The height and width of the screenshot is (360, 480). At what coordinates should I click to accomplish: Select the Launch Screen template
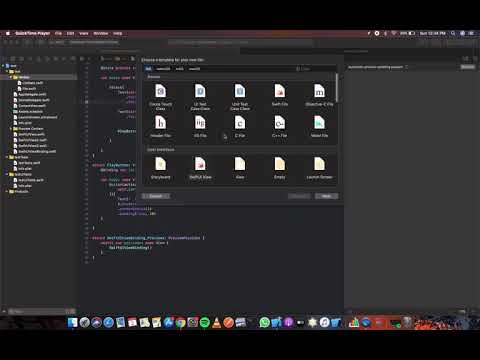point(319,168)
